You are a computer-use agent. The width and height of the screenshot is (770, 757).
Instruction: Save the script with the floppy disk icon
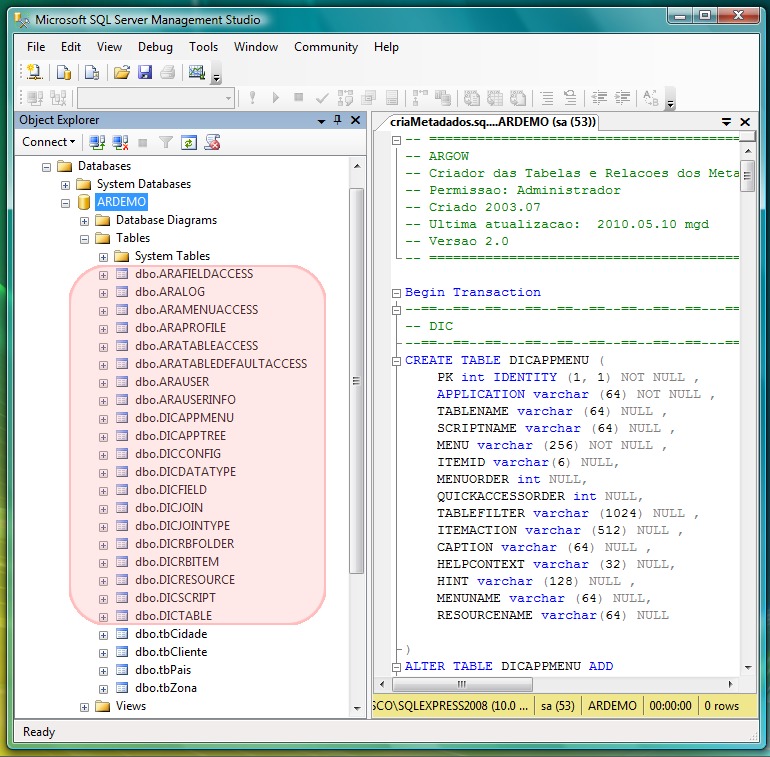145,73
